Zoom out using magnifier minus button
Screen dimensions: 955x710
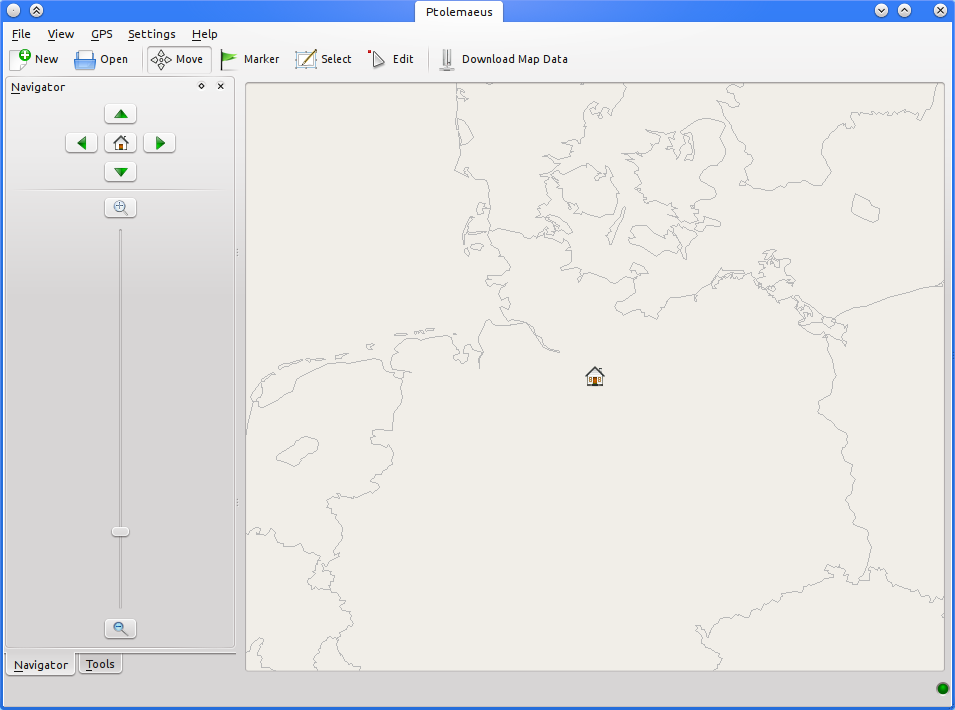120,628
